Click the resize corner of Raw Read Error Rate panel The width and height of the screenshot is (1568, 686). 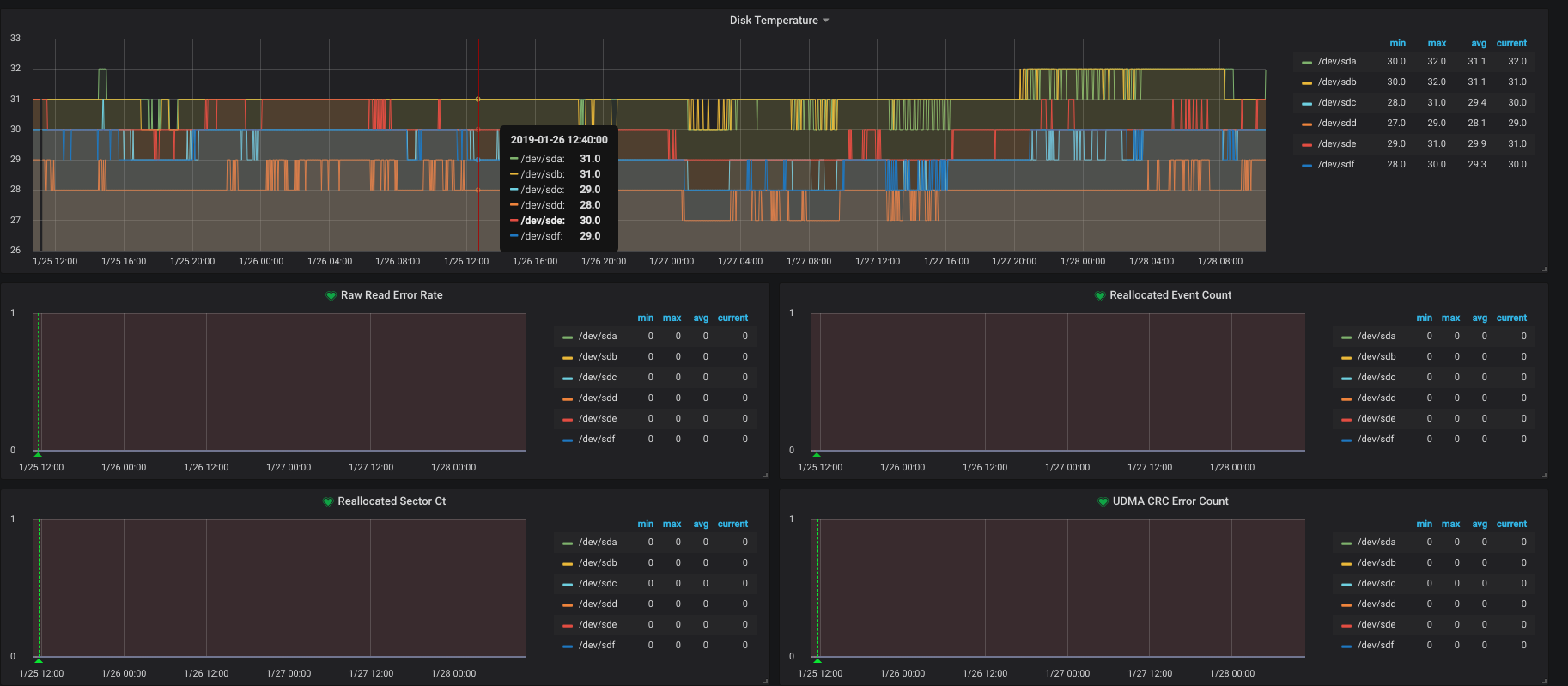(x=765, y=475)
